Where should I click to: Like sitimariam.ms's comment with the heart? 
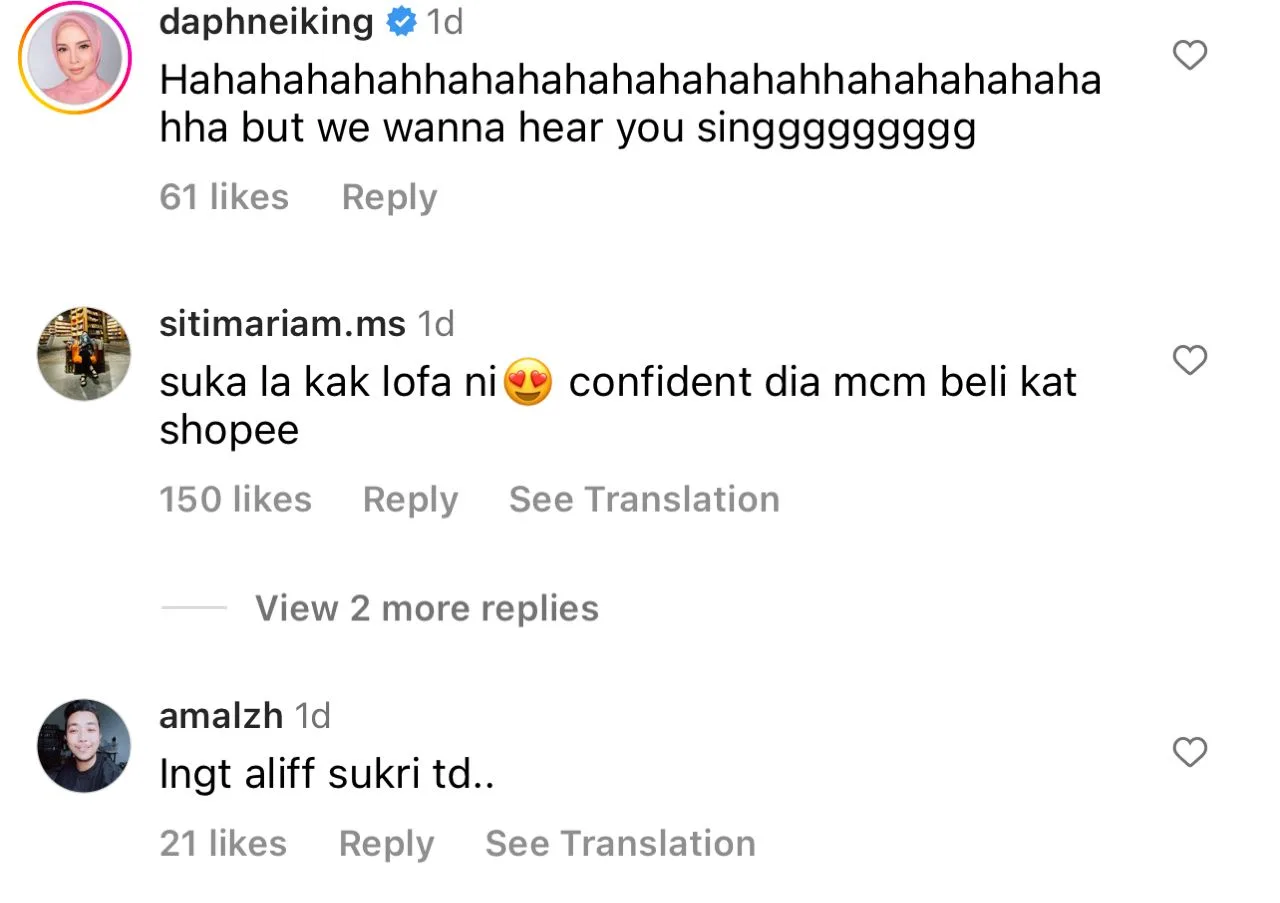[1189, 360]
